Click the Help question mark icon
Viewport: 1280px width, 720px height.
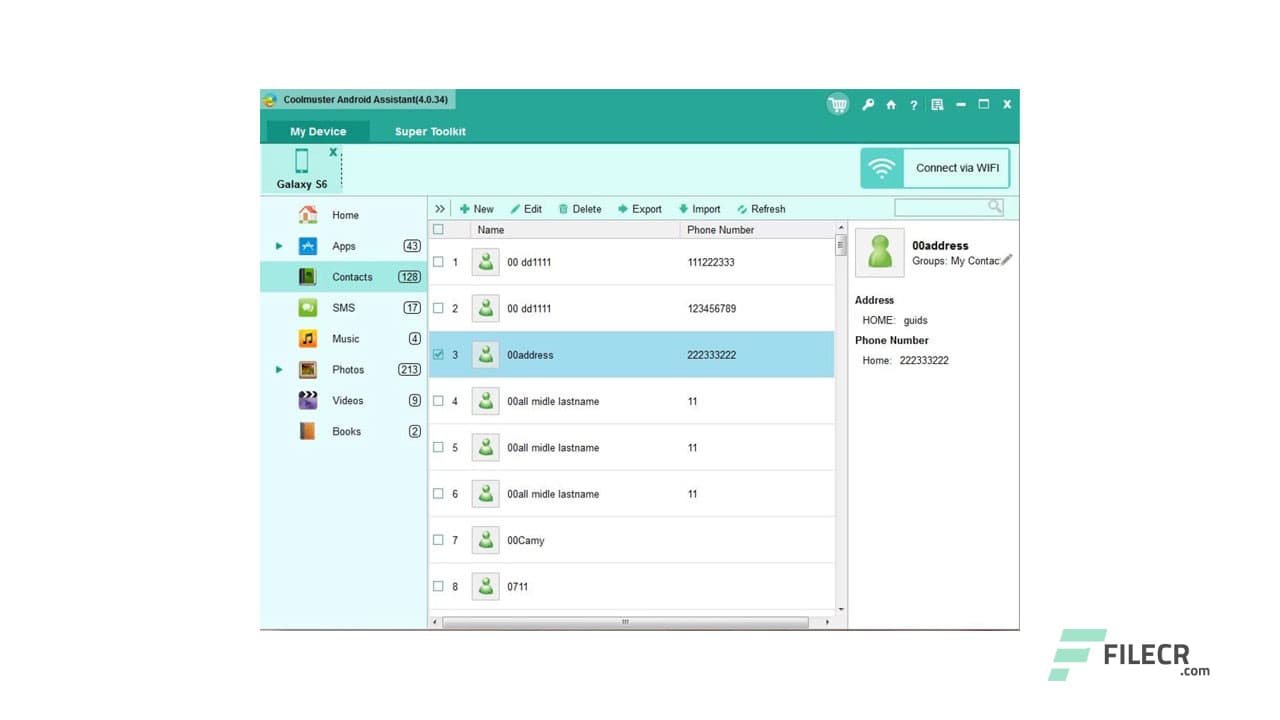(913, 104)
